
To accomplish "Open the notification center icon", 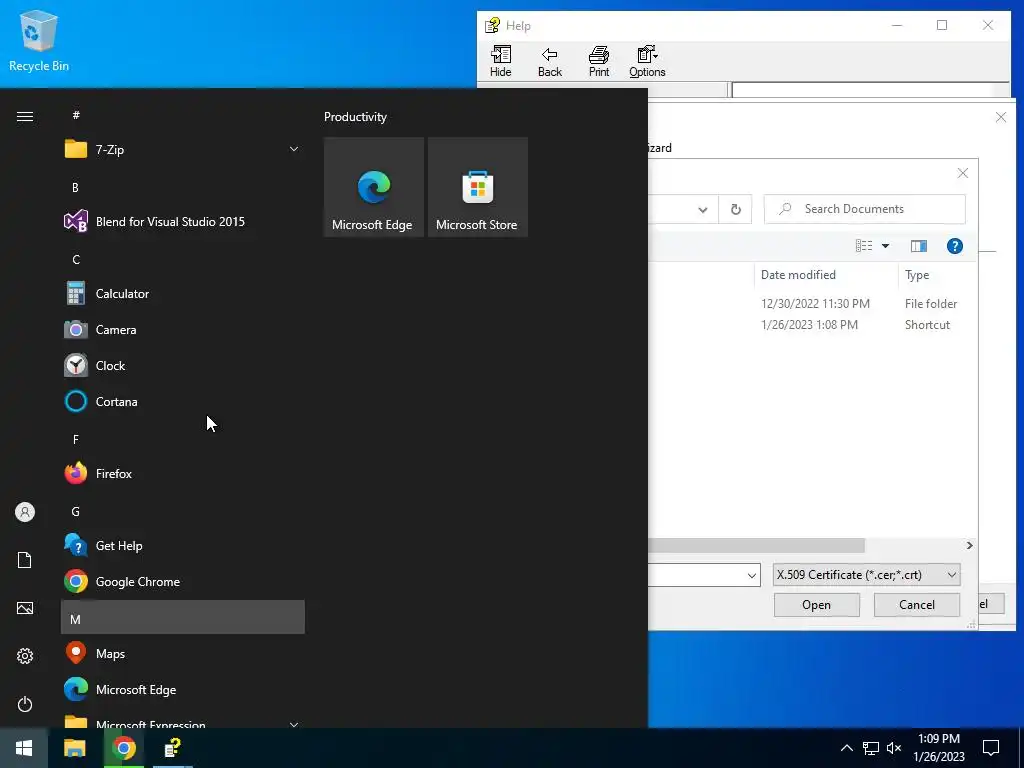I will pyautogui.click(x=991, y=748).
